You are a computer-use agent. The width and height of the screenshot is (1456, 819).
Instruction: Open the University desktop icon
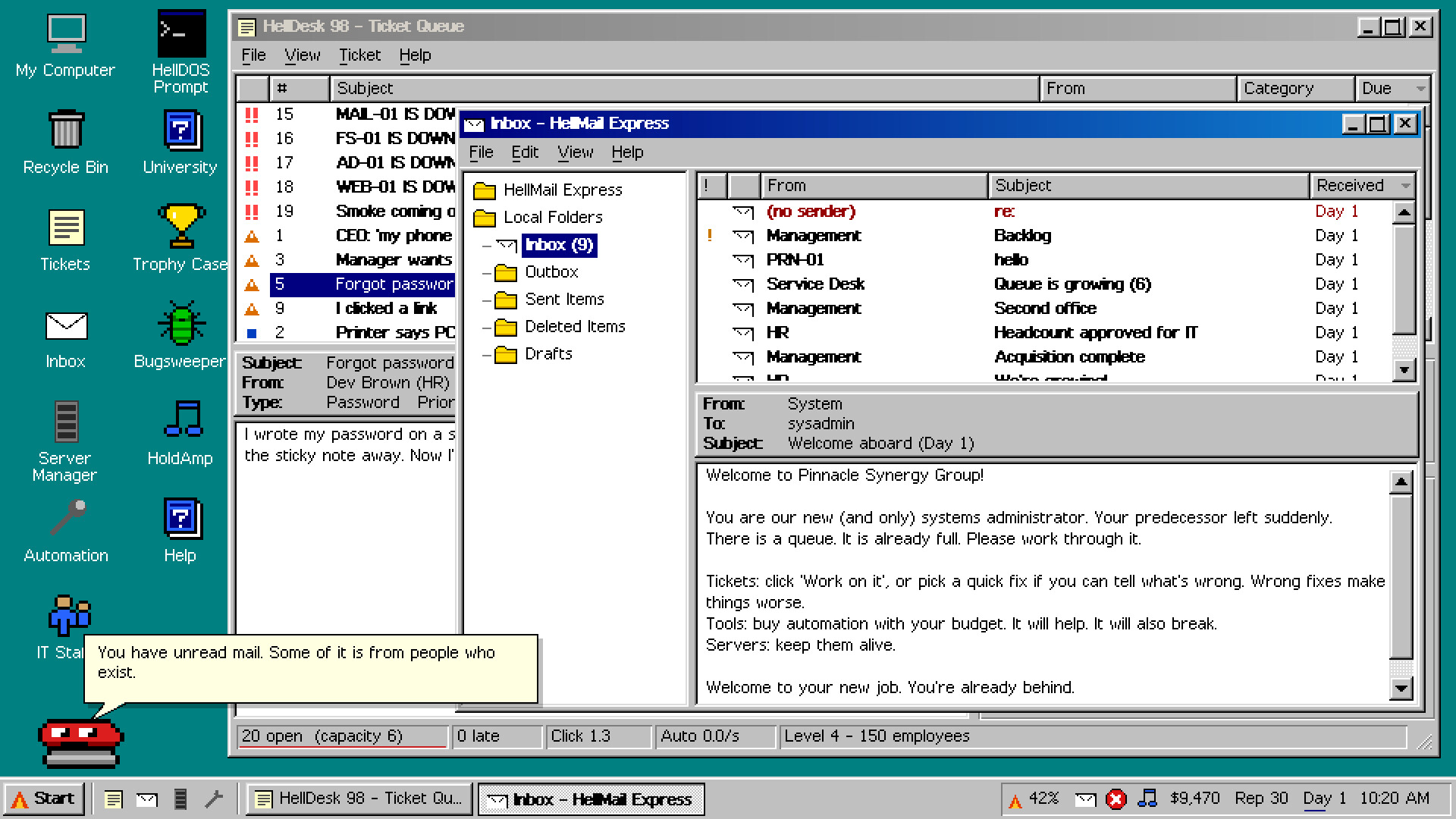click(x=180, y=143)
